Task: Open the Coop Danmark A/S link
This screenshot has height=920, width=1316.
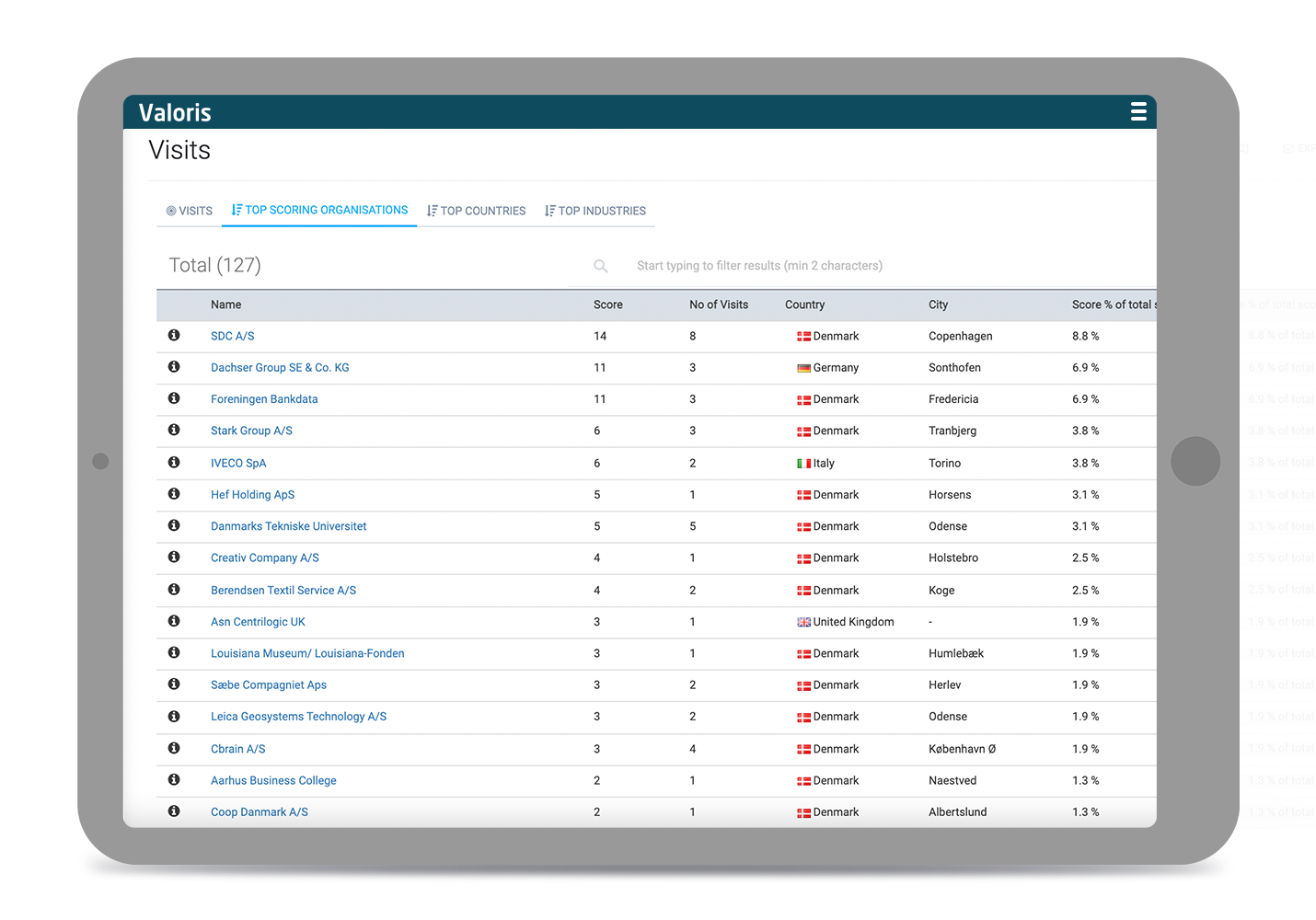Action: (260, 811)
